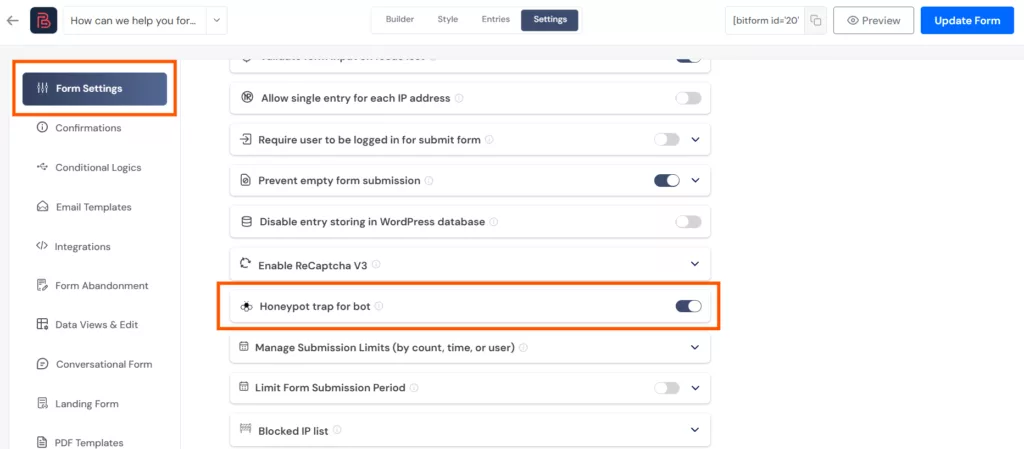Switch to the Builder tab
This screenshot has width=1024, height=449.
tap(400, 20)
